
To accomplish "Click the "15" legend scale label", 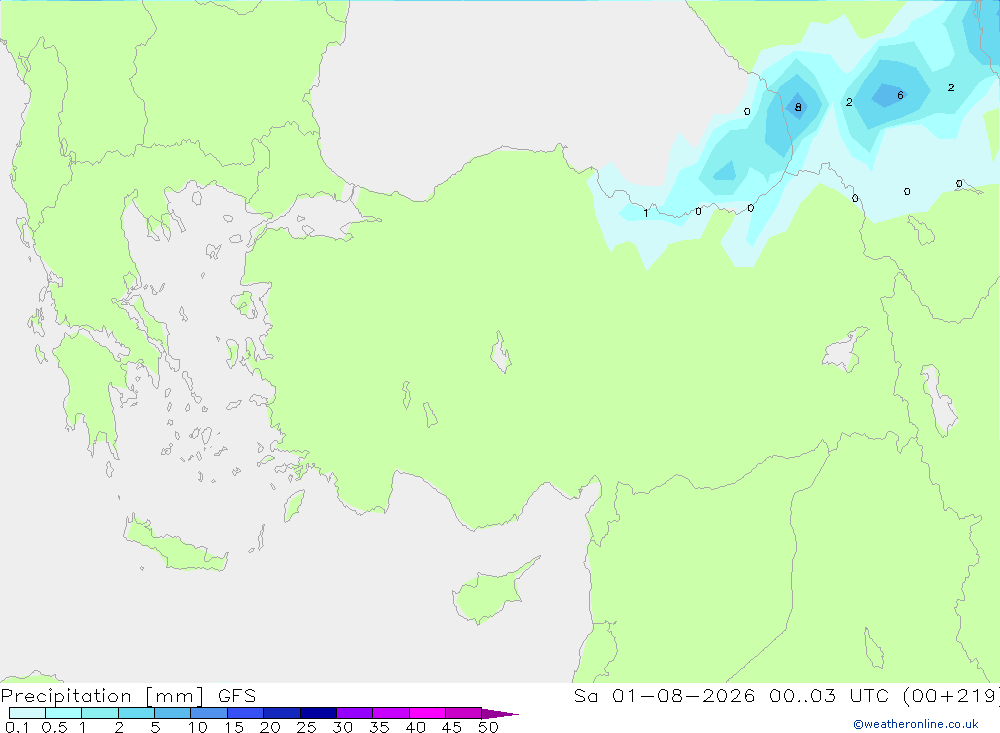I will [x=234, y=727].
